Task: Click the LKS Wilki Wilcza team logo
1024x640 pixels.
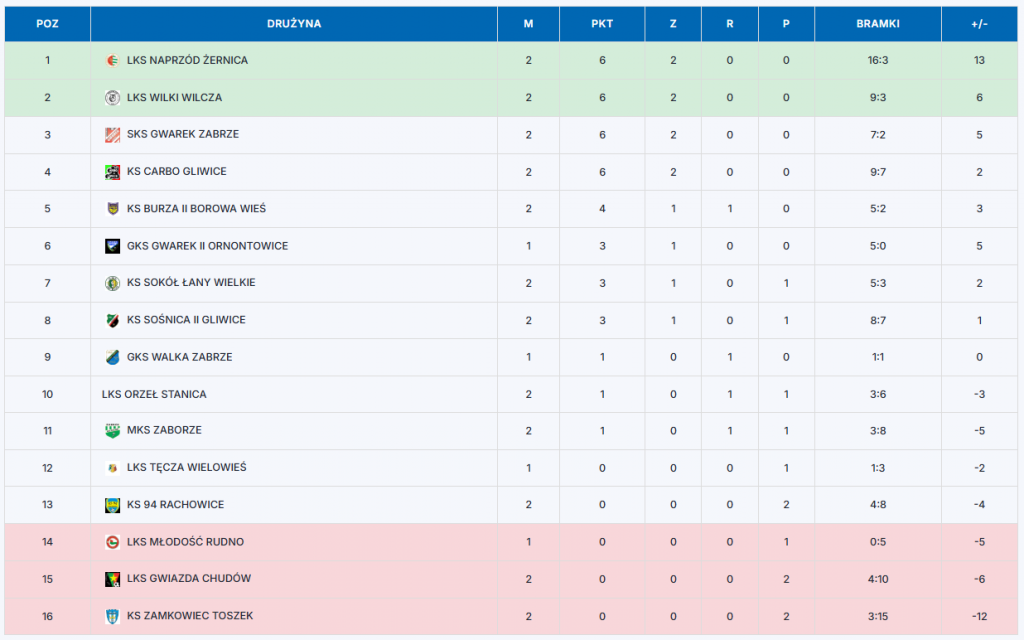Action: (113, 98)
